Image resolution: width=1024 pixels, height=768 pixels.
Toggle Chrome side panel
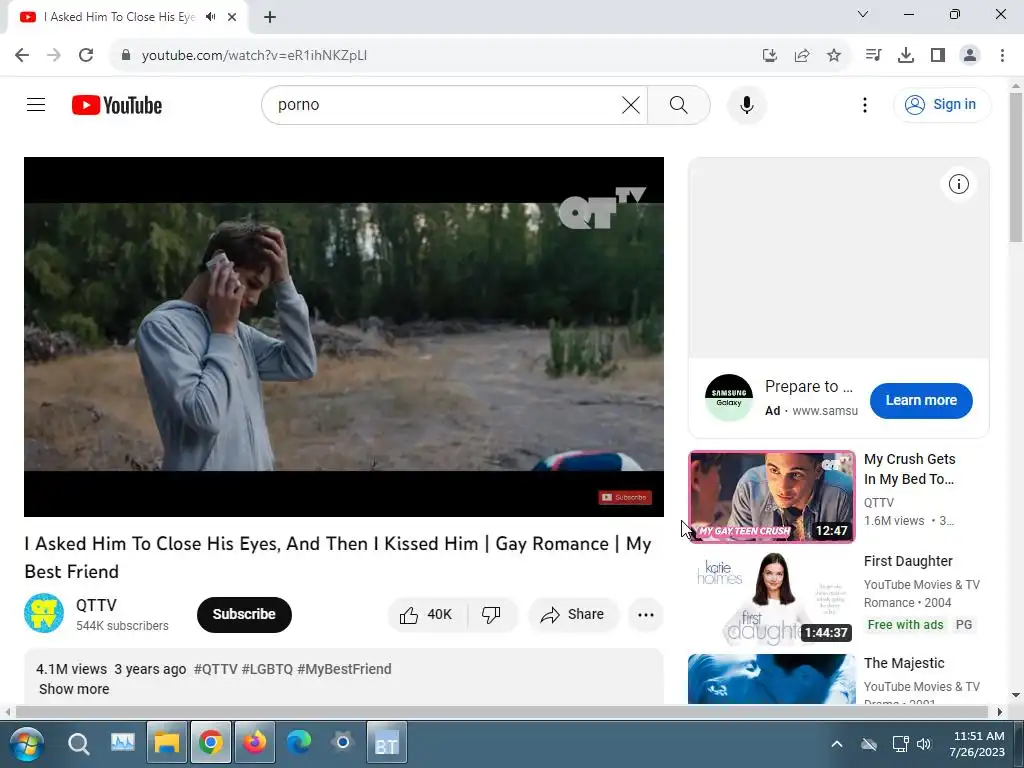pyautogui.click(x=938, y=55)
